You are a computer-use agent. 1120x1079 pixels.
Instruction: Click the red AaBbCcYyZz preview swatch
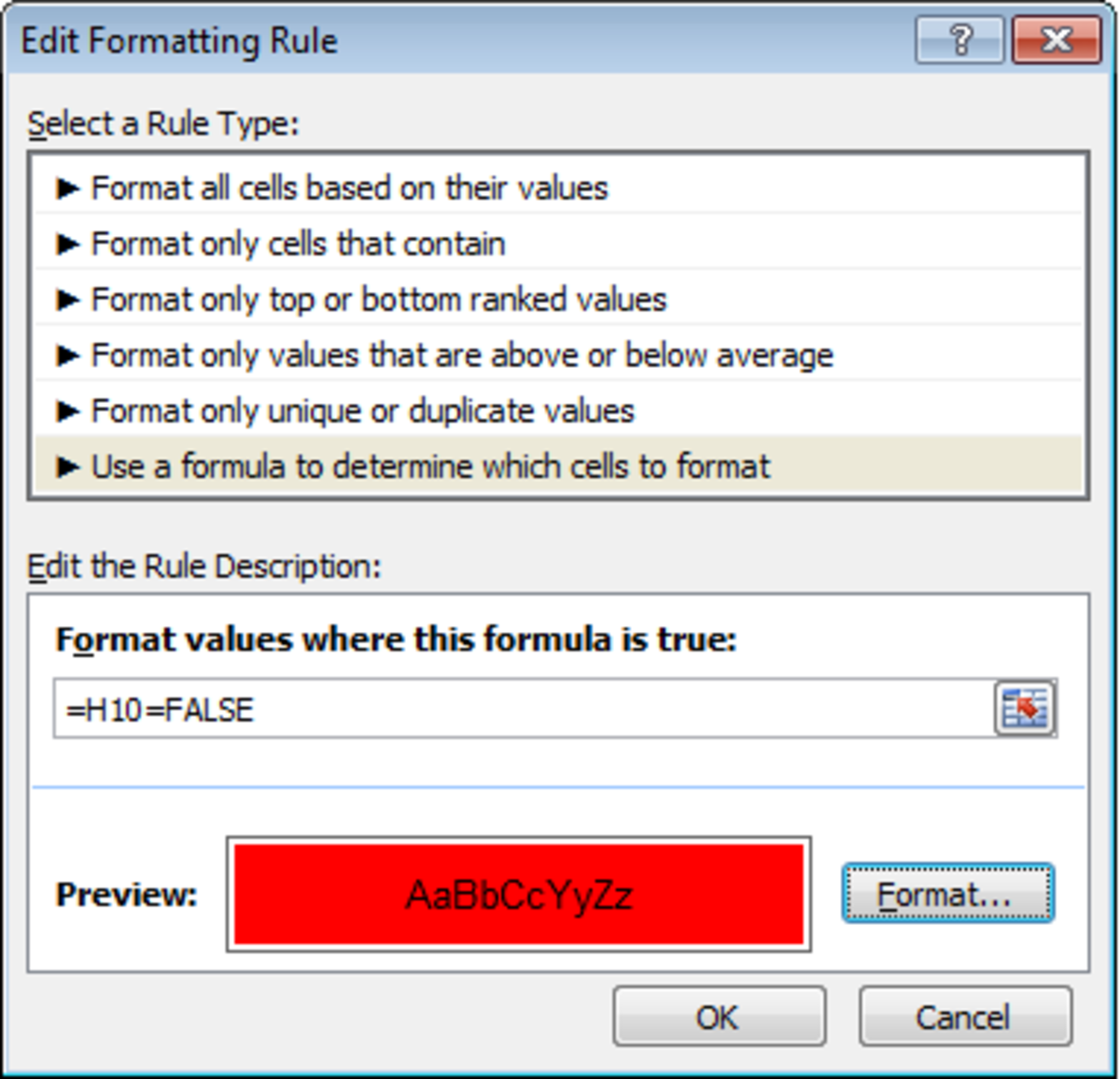519,894
